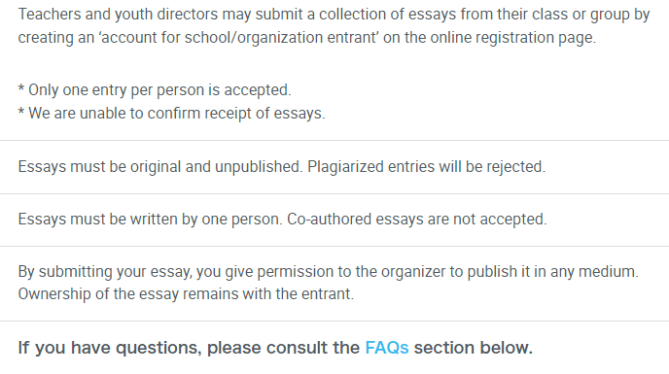This screenshot has height=374, width=669.
Task: Open the FAQs link
Action: point(387,348)
